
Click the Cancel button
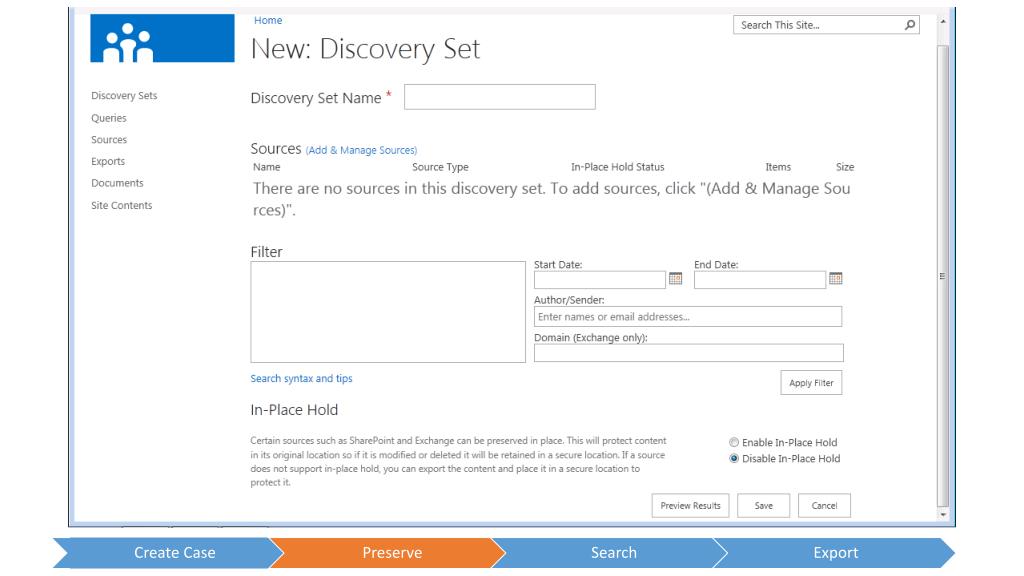824,505
